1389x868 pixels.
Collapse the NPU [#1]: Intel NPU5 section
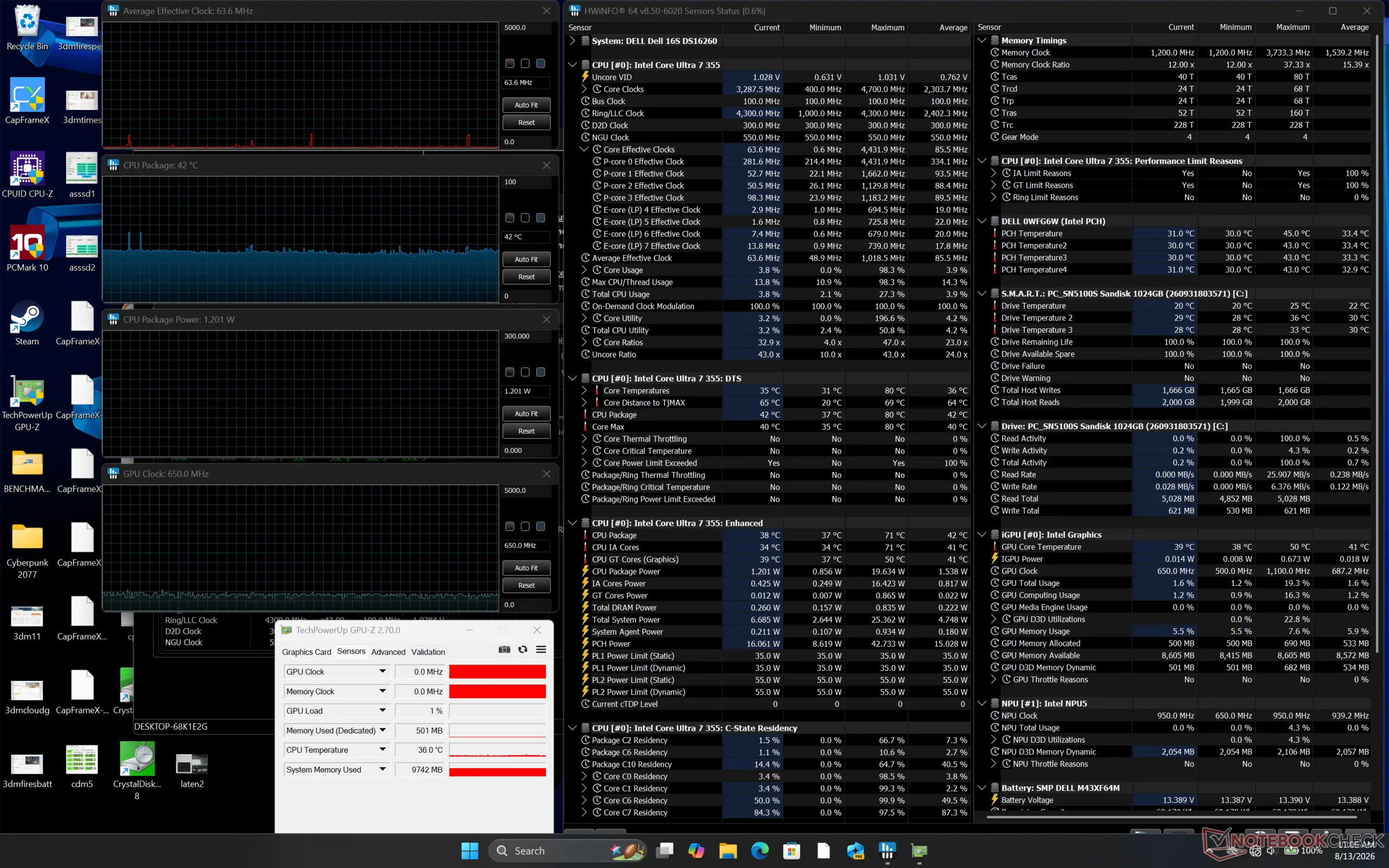click(x=982, y=703)
